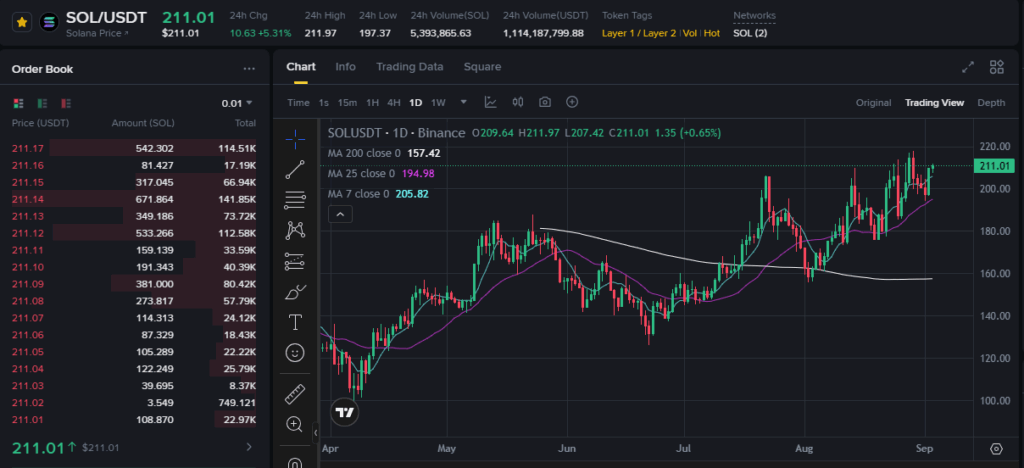This screenshot has width=1024, height=468.
Task: Open the Square tab
Action: click(482, 67)
